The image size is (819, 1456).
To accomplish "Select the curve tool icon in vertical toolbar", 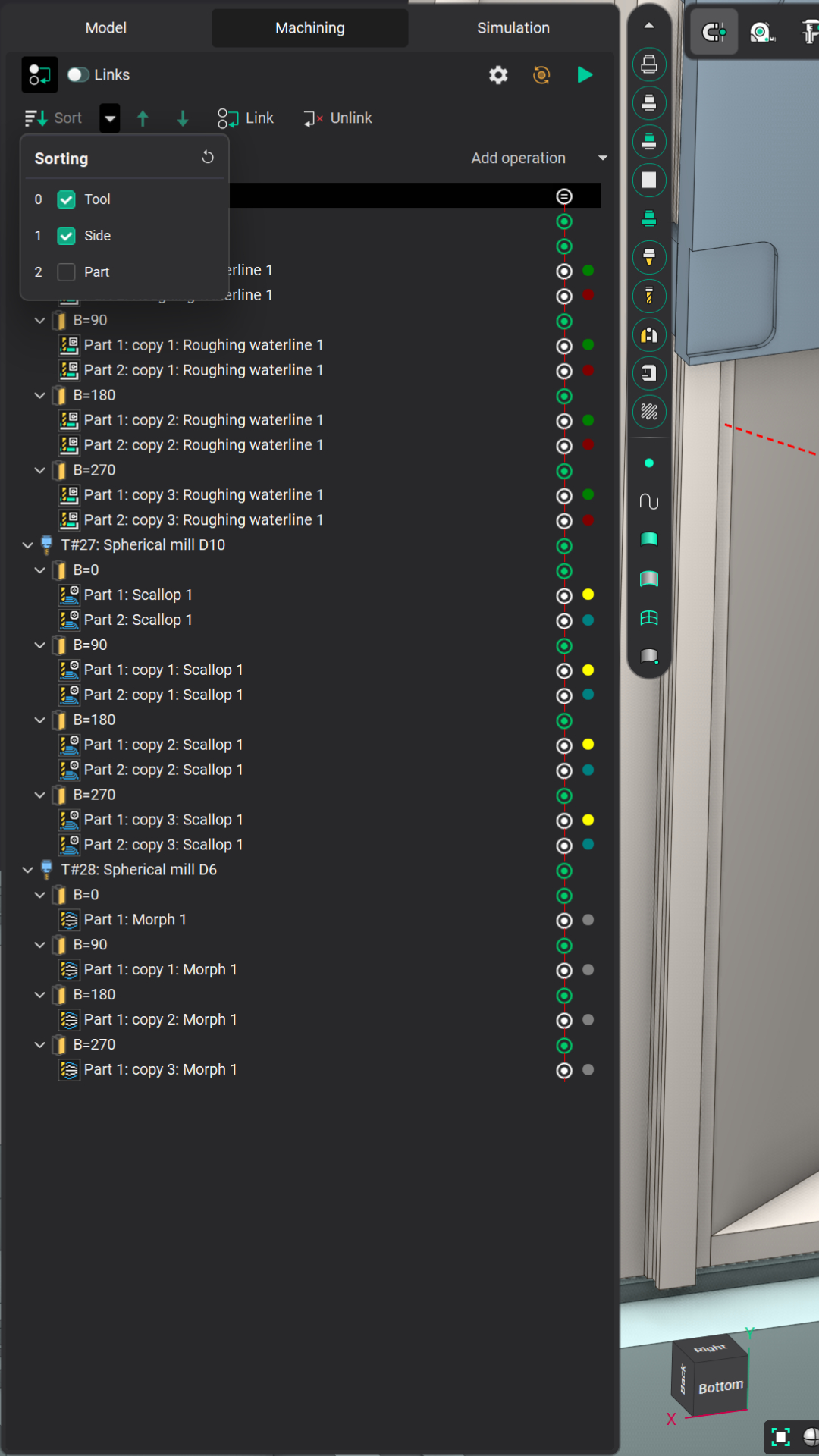I will (649, 501).
